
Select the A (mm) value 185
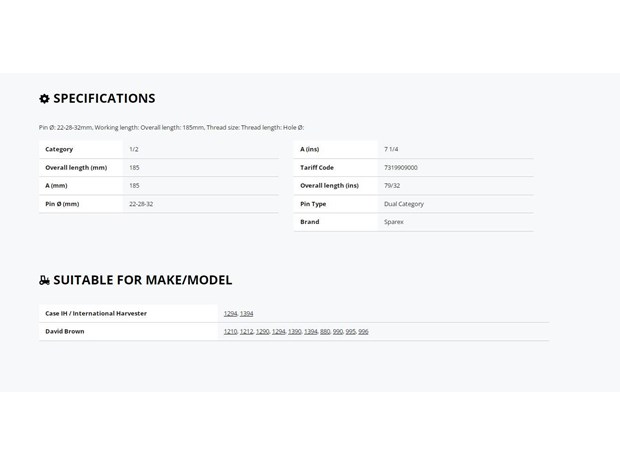coord(134,186)
